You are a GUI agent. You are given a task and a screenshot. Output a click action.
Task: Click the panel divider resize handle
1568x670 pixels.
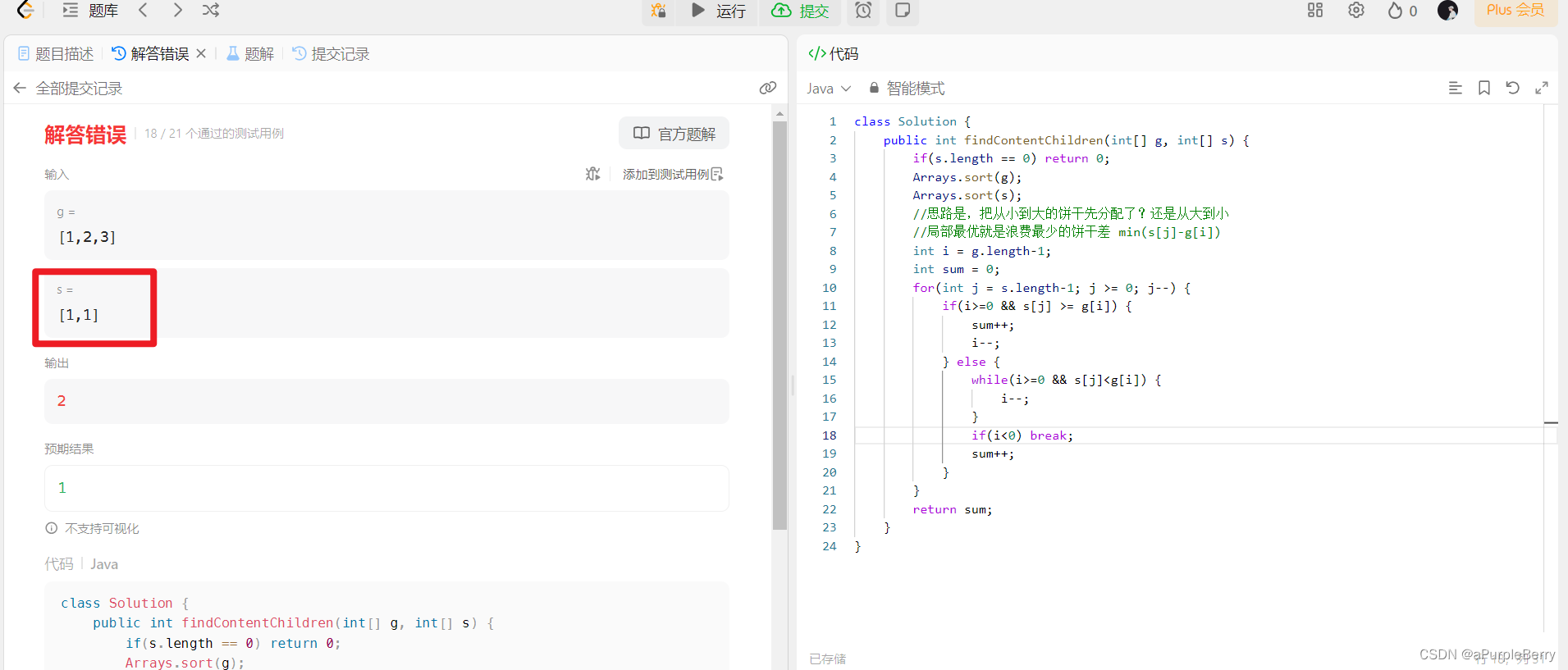click(x=793, y=384)
